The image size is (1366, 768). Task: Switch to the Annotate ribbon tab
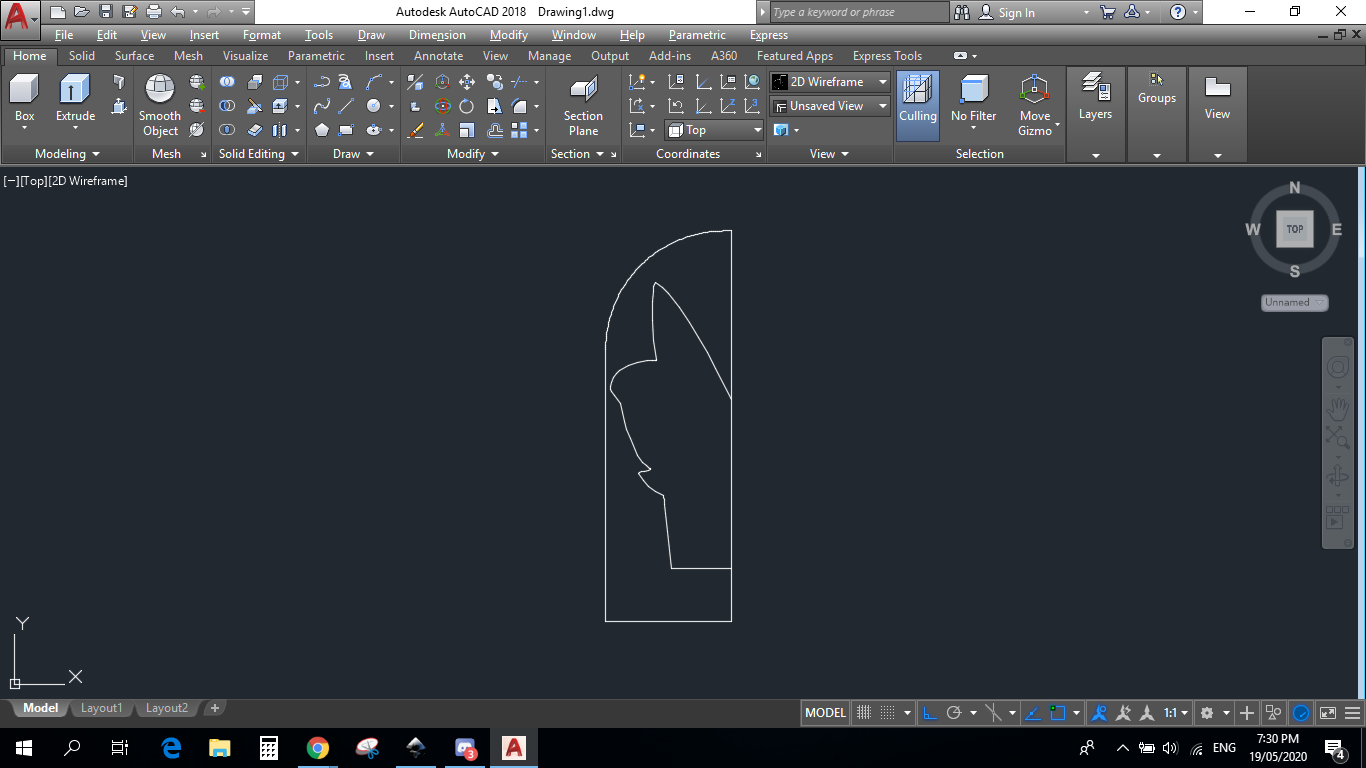[x=438, y=56]
